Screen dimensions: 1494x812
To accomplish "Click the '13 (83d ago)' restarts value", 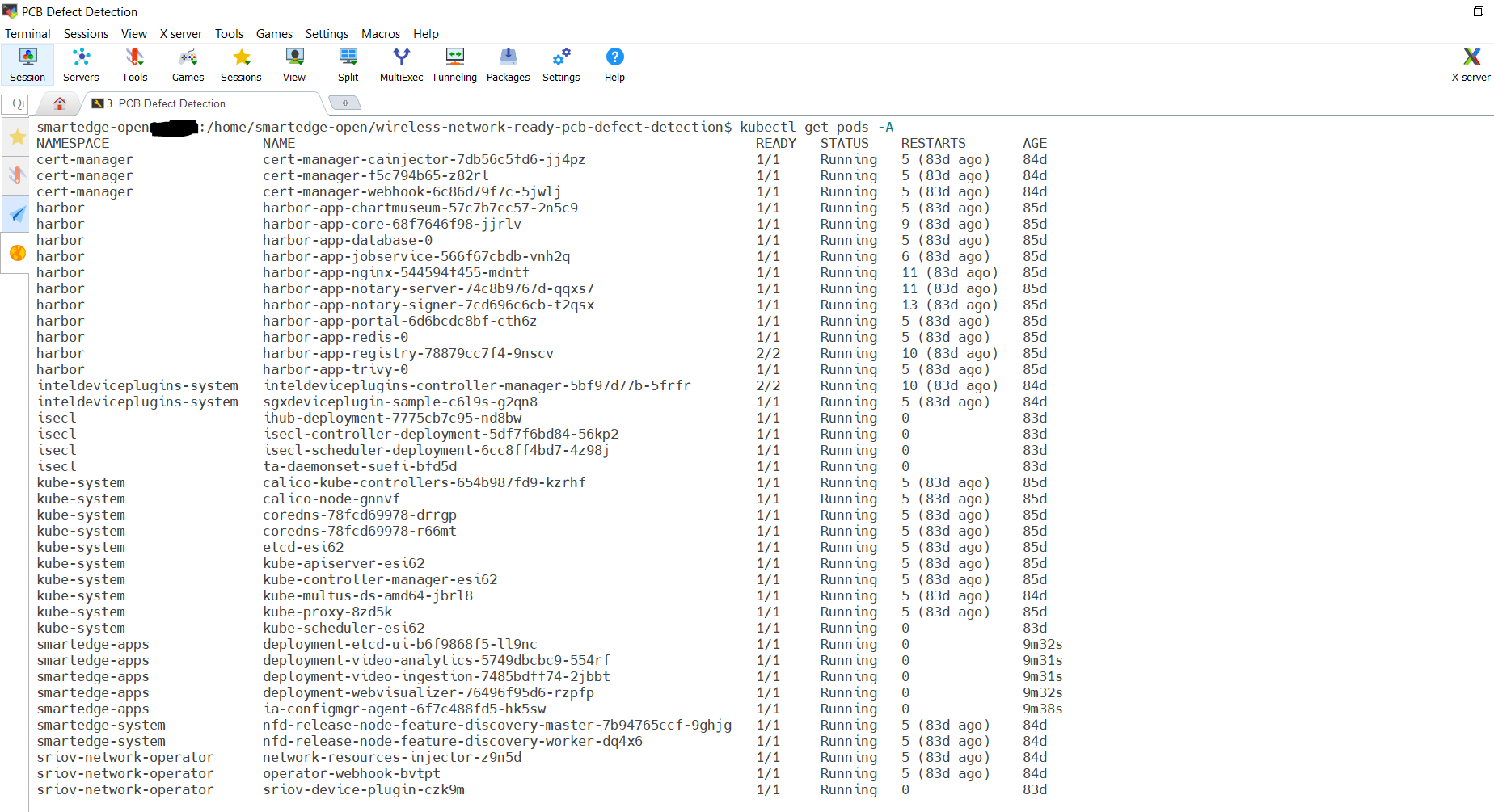I will click(950, 305).
